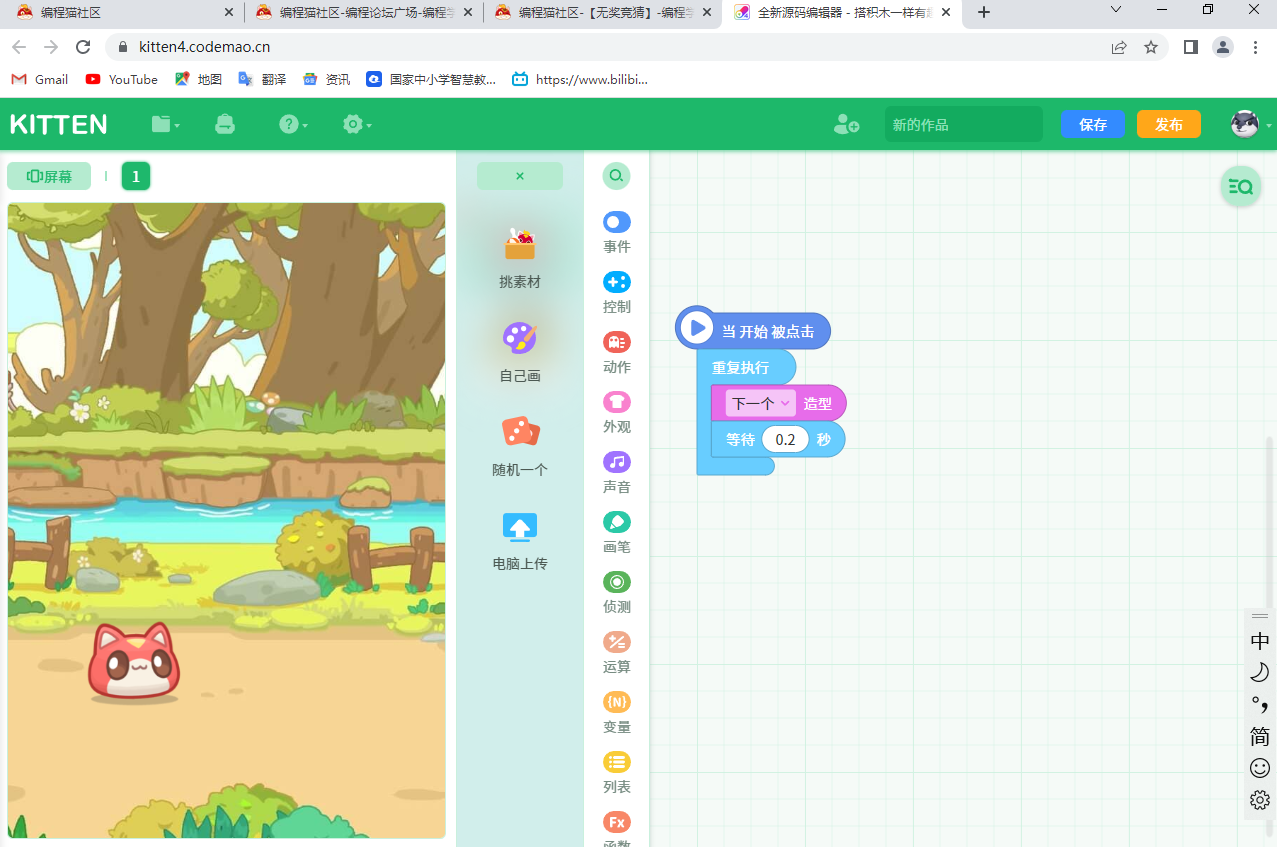Open the help question-mark menu
This screenshot has width=1280, height=847.
click(293, 124)
